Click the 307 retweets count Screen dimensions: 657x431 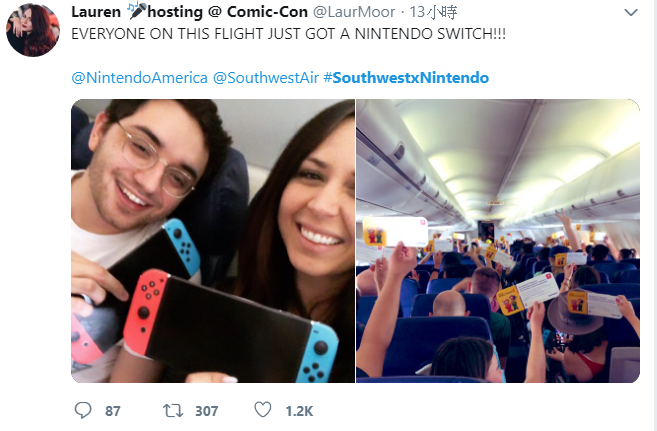[x=207, y=411]
